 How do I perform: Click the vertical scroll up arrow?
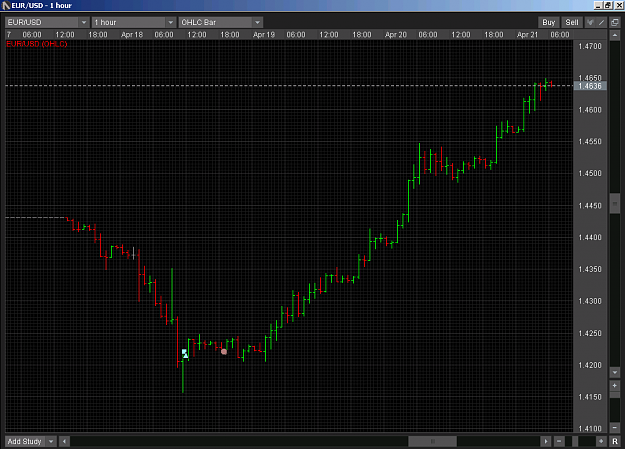click(x=615, y=35)
